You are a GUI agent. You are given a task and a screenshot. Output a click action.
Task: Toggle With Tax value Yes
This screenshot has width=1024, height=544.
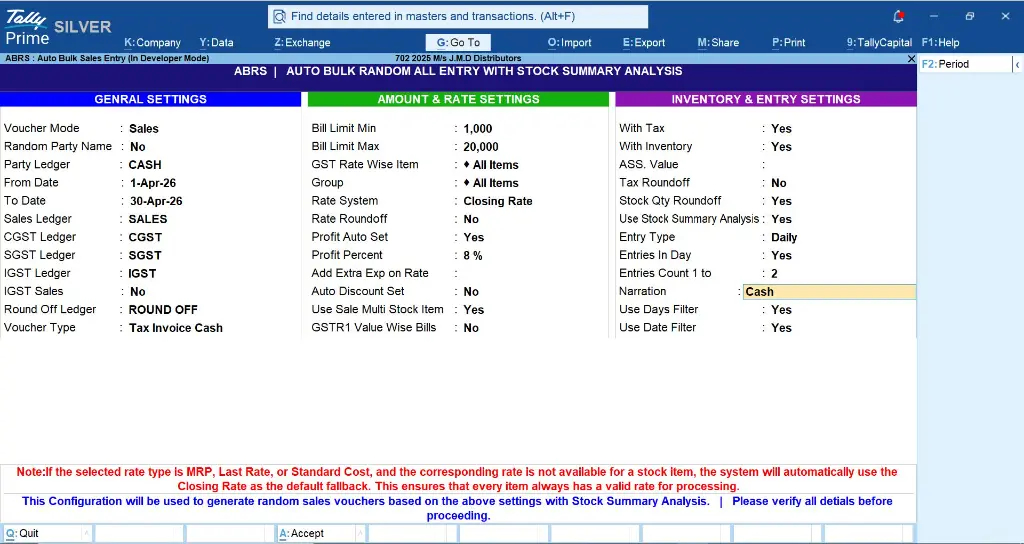pos(781,129)
